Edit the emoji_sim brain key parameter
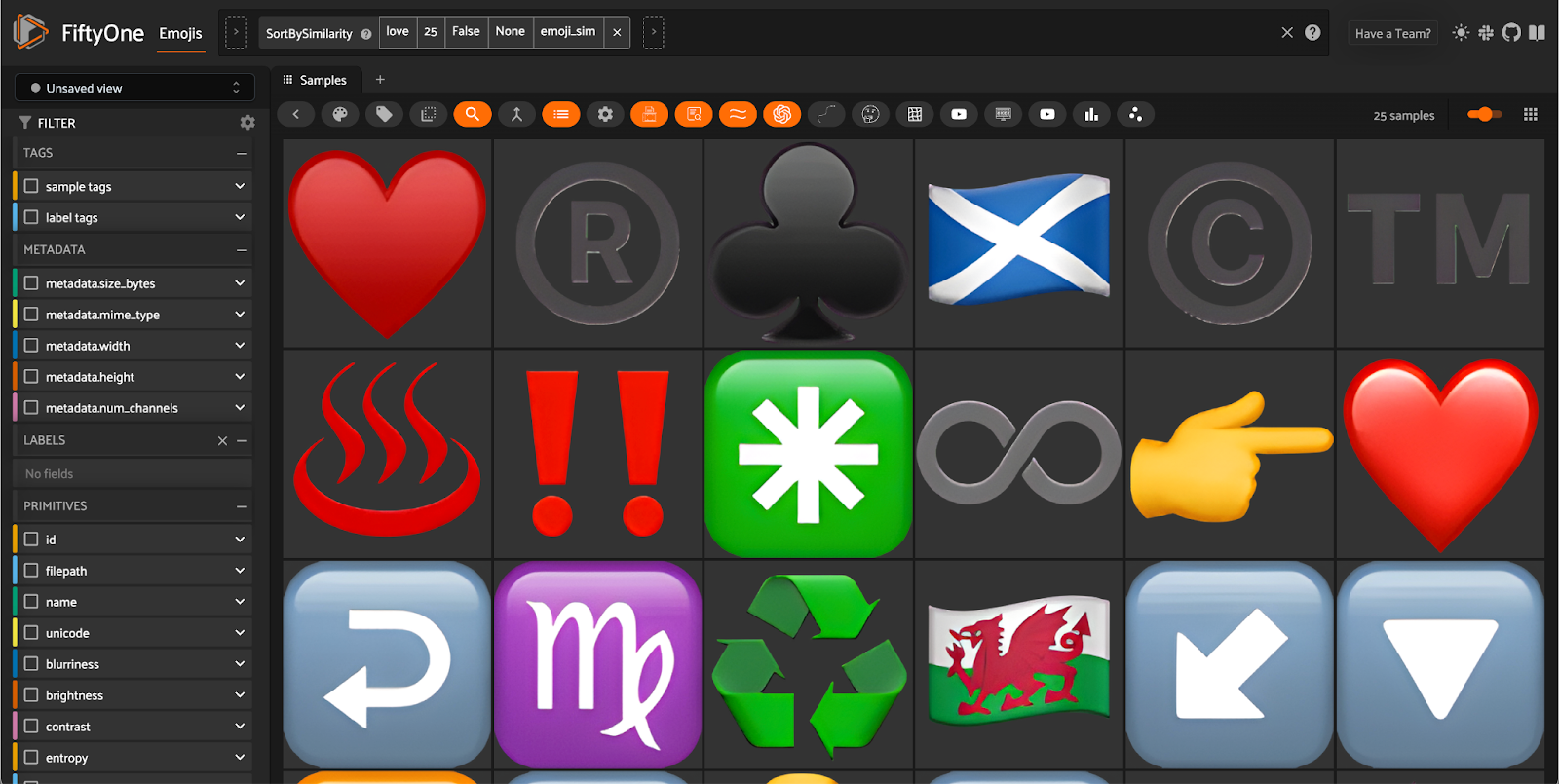This screenshot has height=784, width=1559. click(x=568, y=31)
